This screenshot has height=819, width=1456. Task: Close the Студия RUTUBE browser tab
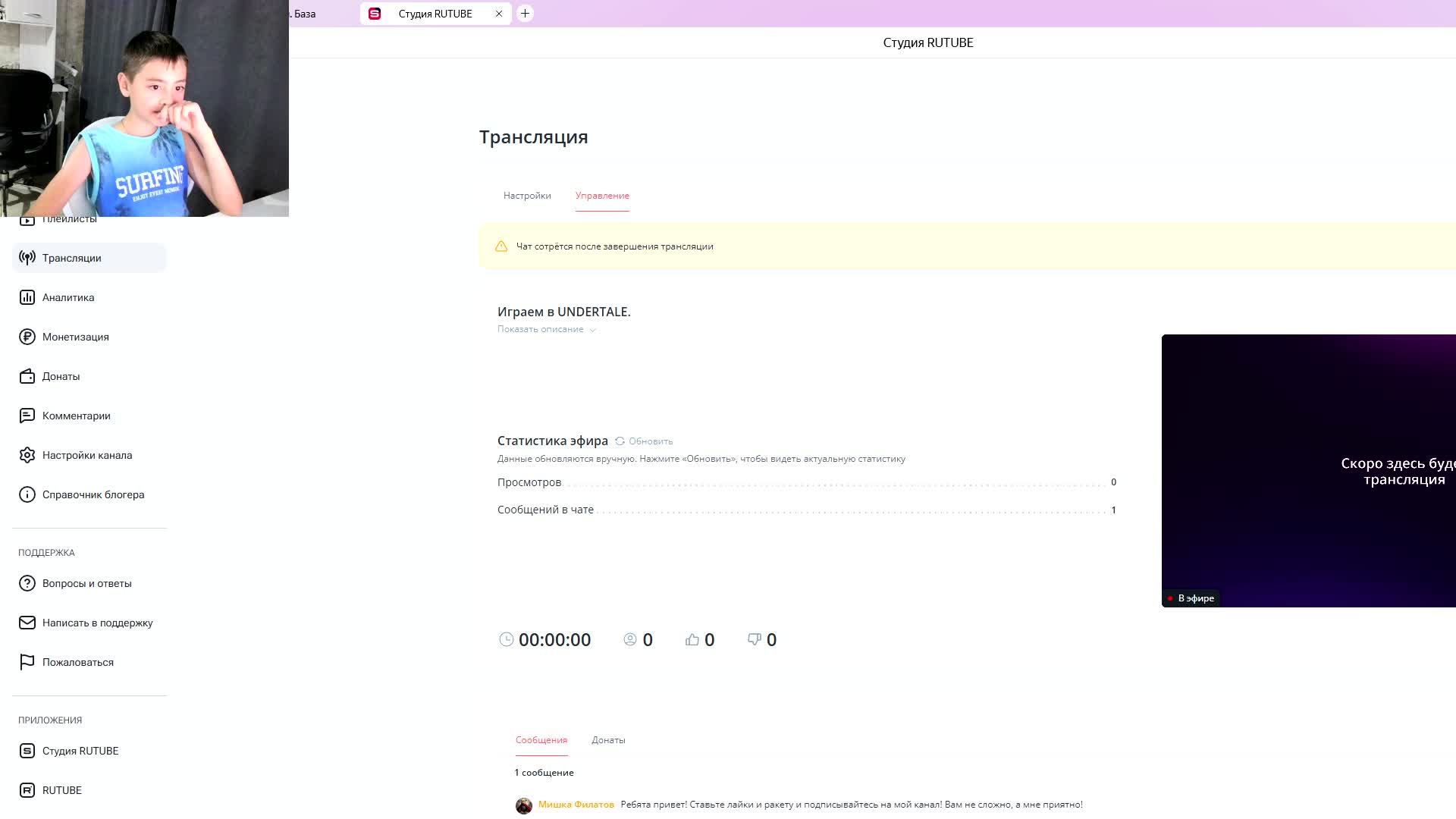[x=499, y=14]
